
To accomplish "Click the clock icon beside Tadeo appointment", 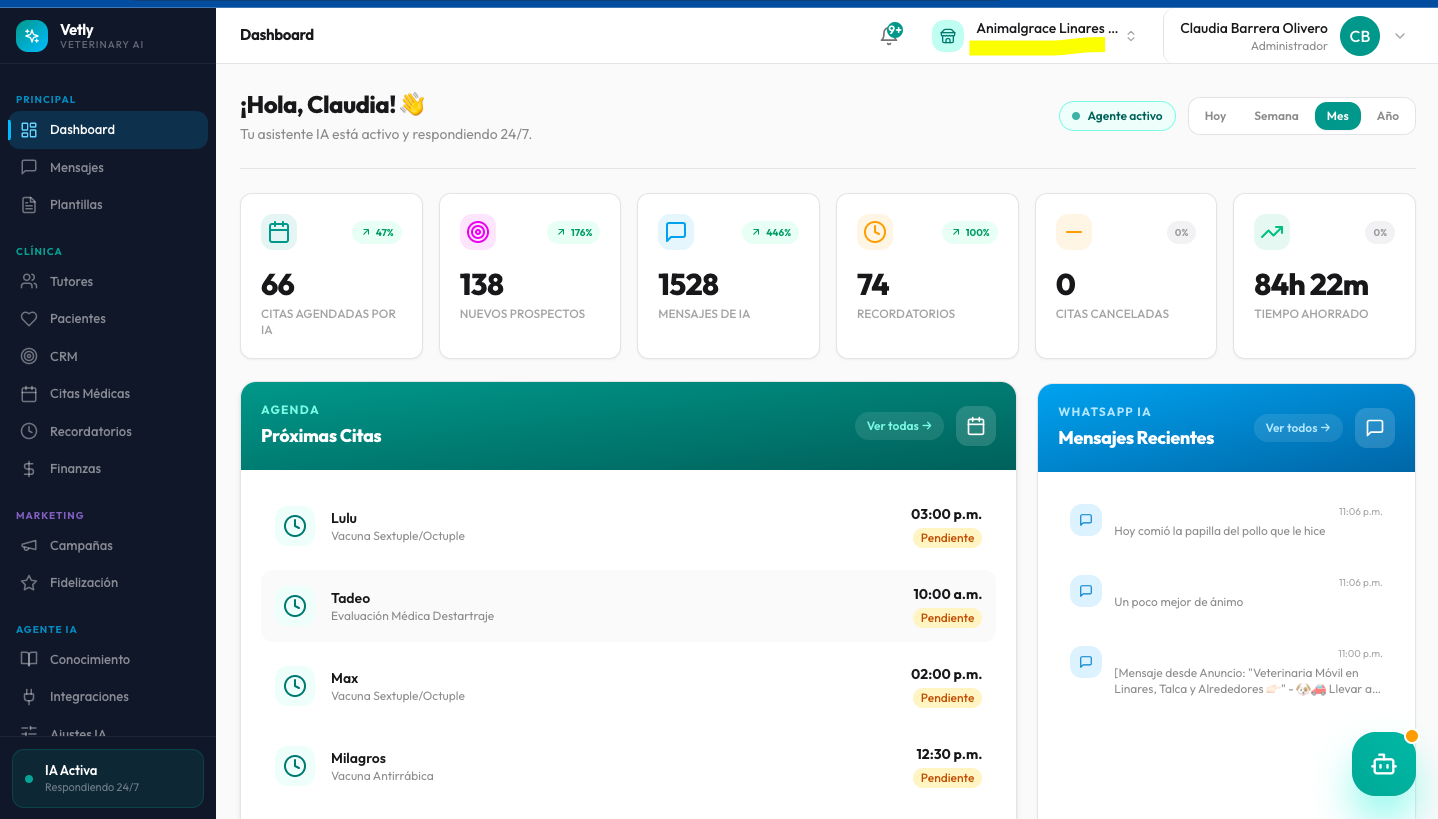I will click(x=295, y=606).
